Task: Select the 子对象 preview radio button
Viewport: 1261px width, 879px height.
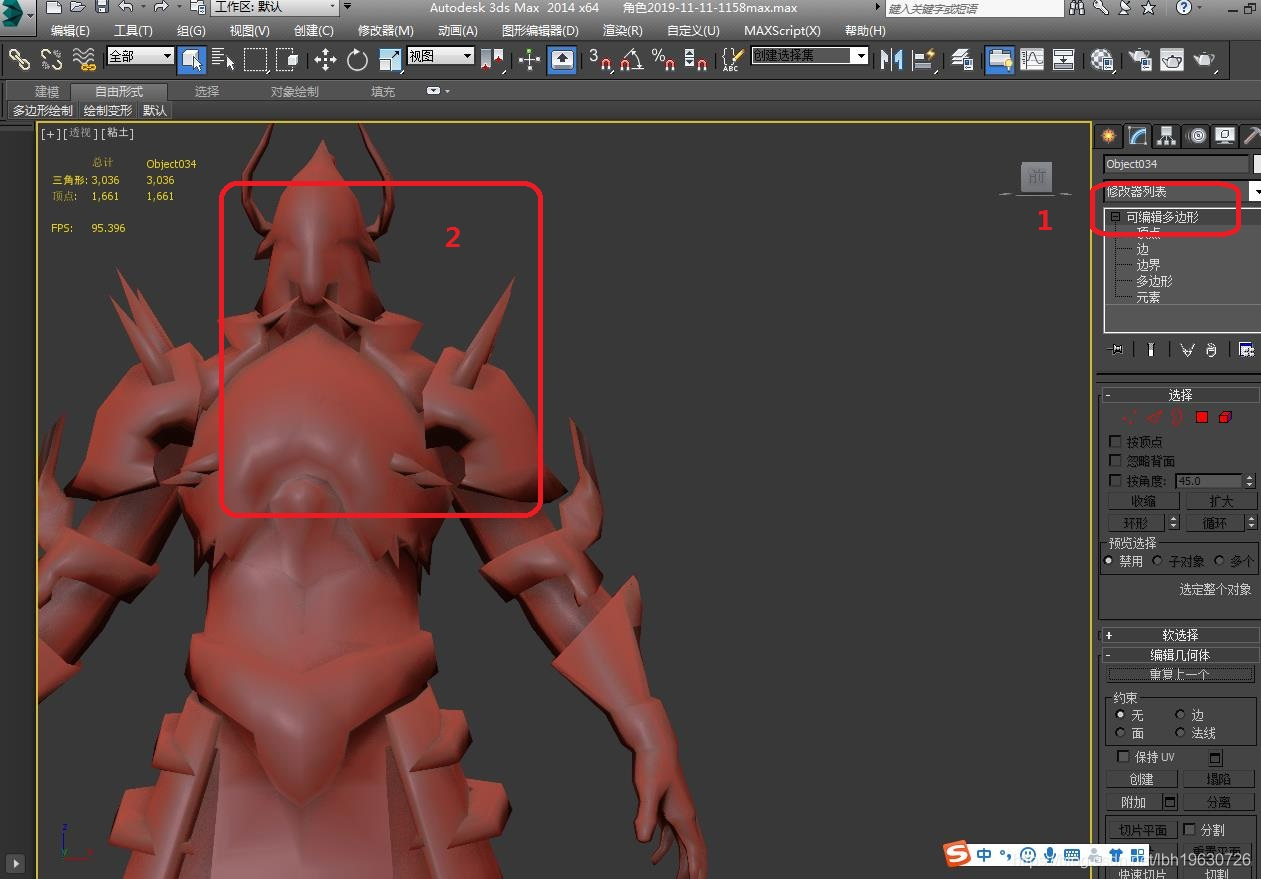Action: pos(1158,561)
